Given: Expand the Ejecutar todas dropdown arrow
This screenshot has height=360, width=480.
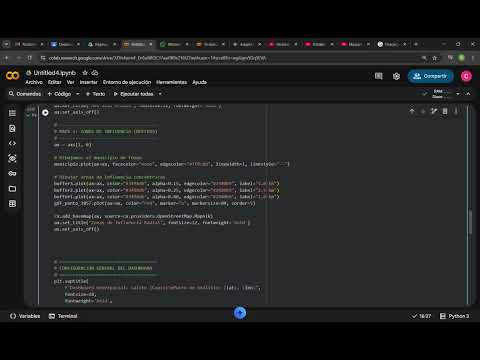Looking at the screenshot, I should (x=160, y=94).
